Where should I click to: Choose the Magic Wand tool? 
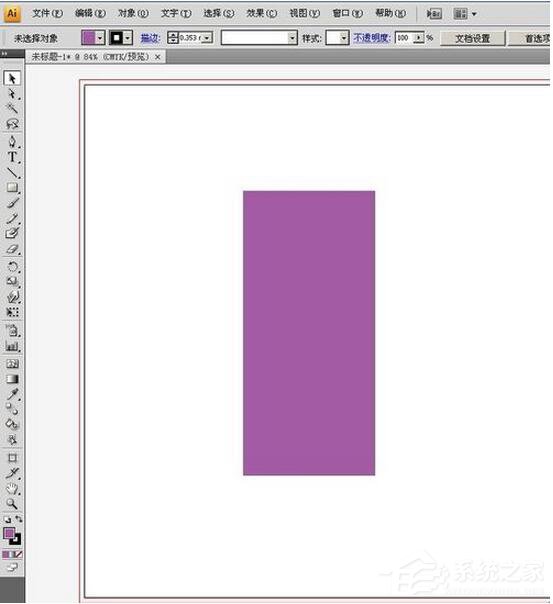click(12, 109)
